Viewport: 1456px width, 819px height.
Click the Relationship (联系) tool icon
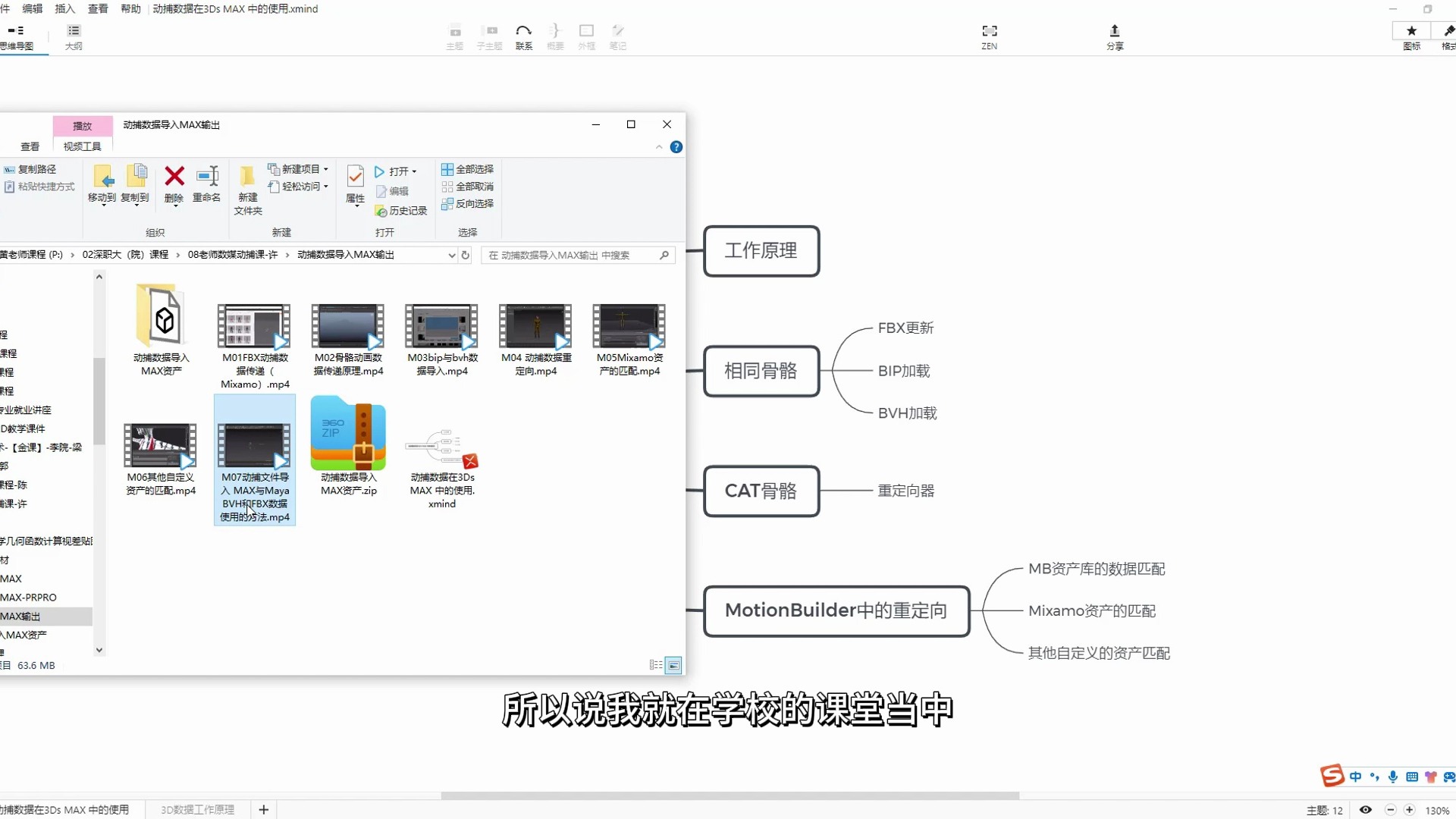(x=523, y=31)
